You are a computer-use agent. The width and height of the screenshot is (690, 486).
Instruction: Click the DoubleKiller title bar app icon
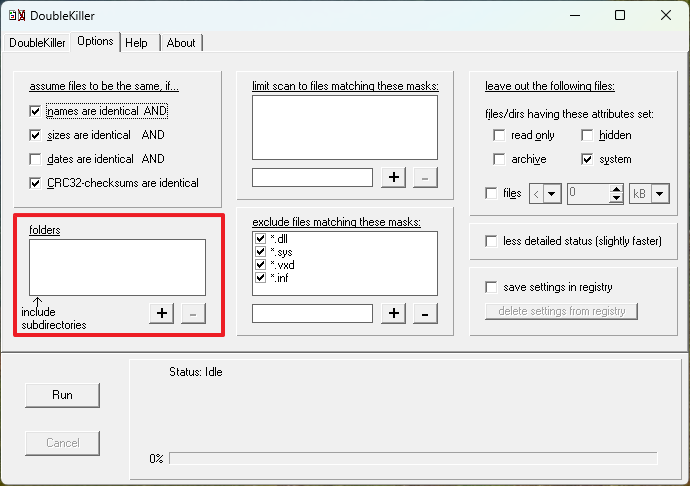pyautogui.click(x=17, y=15)
